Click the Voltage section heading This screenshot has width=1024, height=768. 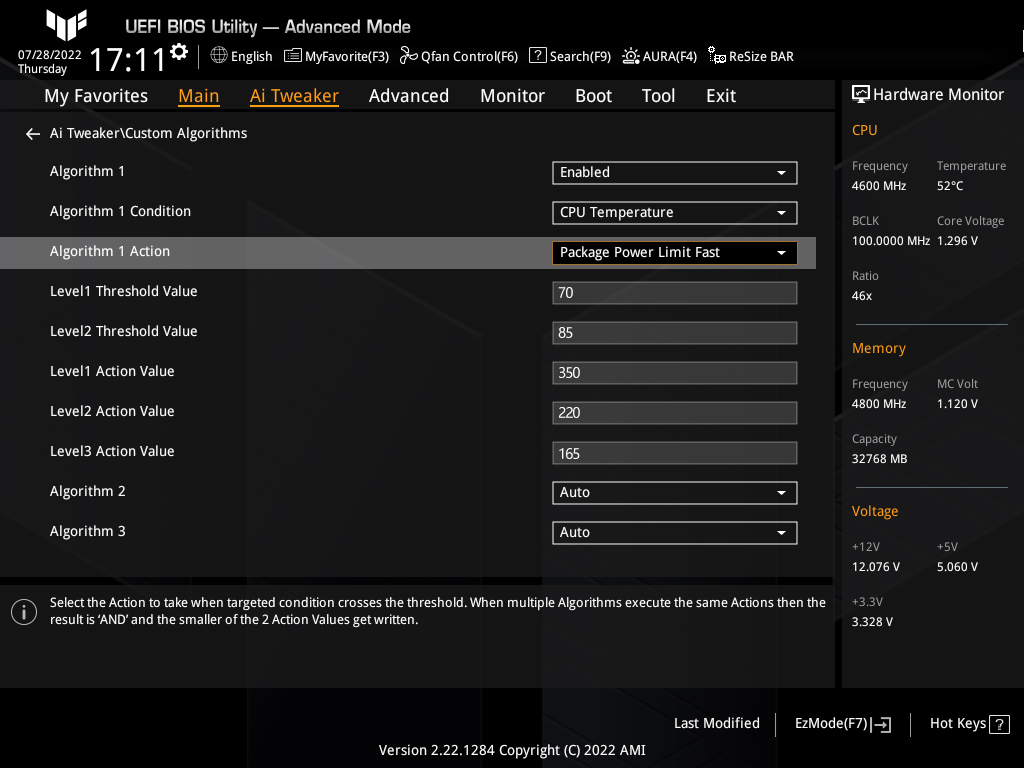click(874, 511)
